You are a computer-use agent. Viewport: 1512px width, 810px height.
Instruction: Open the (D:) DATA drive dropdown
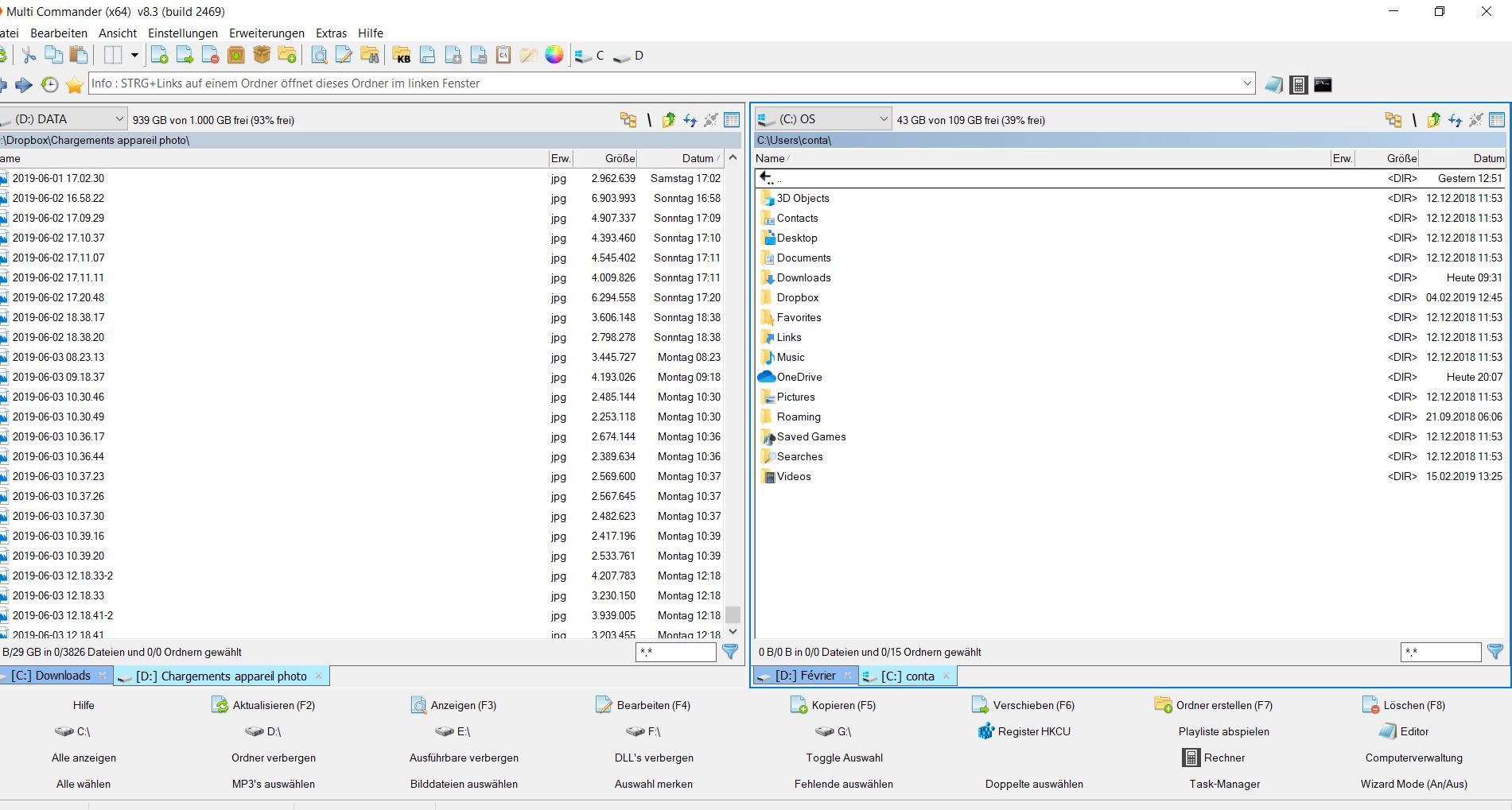click(119, 119)
